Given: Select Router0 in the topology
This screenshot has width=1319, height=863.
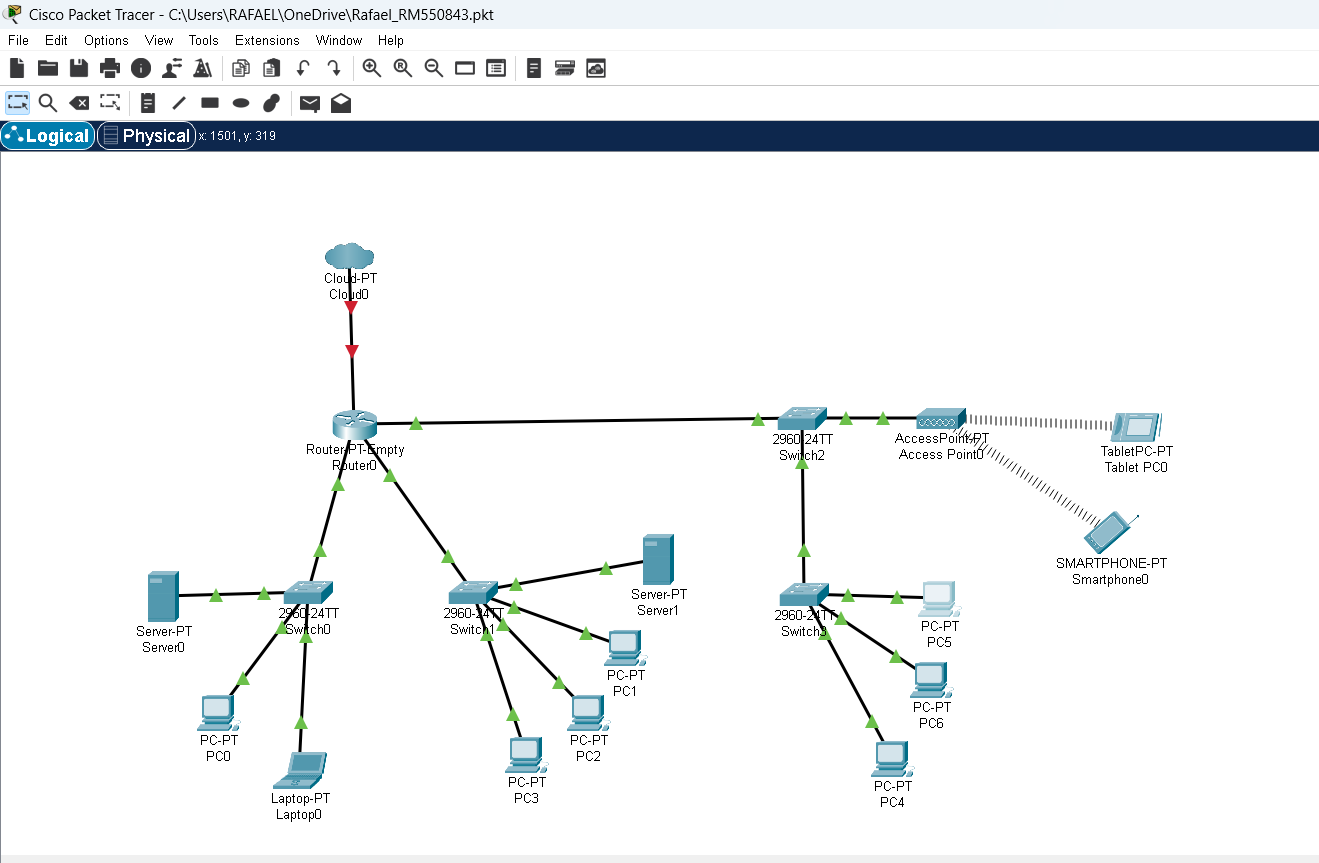Looking at the screenshot, I should point(353,425).
